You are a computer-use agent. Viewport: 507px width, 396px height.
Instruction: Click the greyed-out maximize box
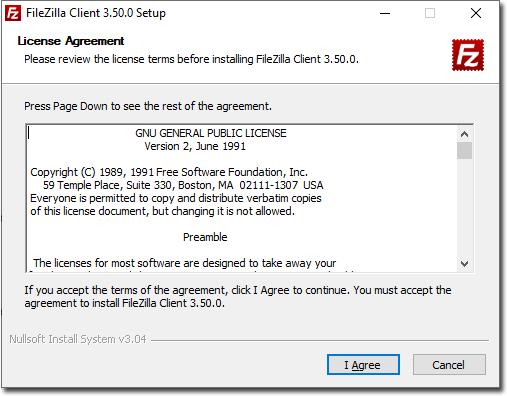(x=430, y=13)
